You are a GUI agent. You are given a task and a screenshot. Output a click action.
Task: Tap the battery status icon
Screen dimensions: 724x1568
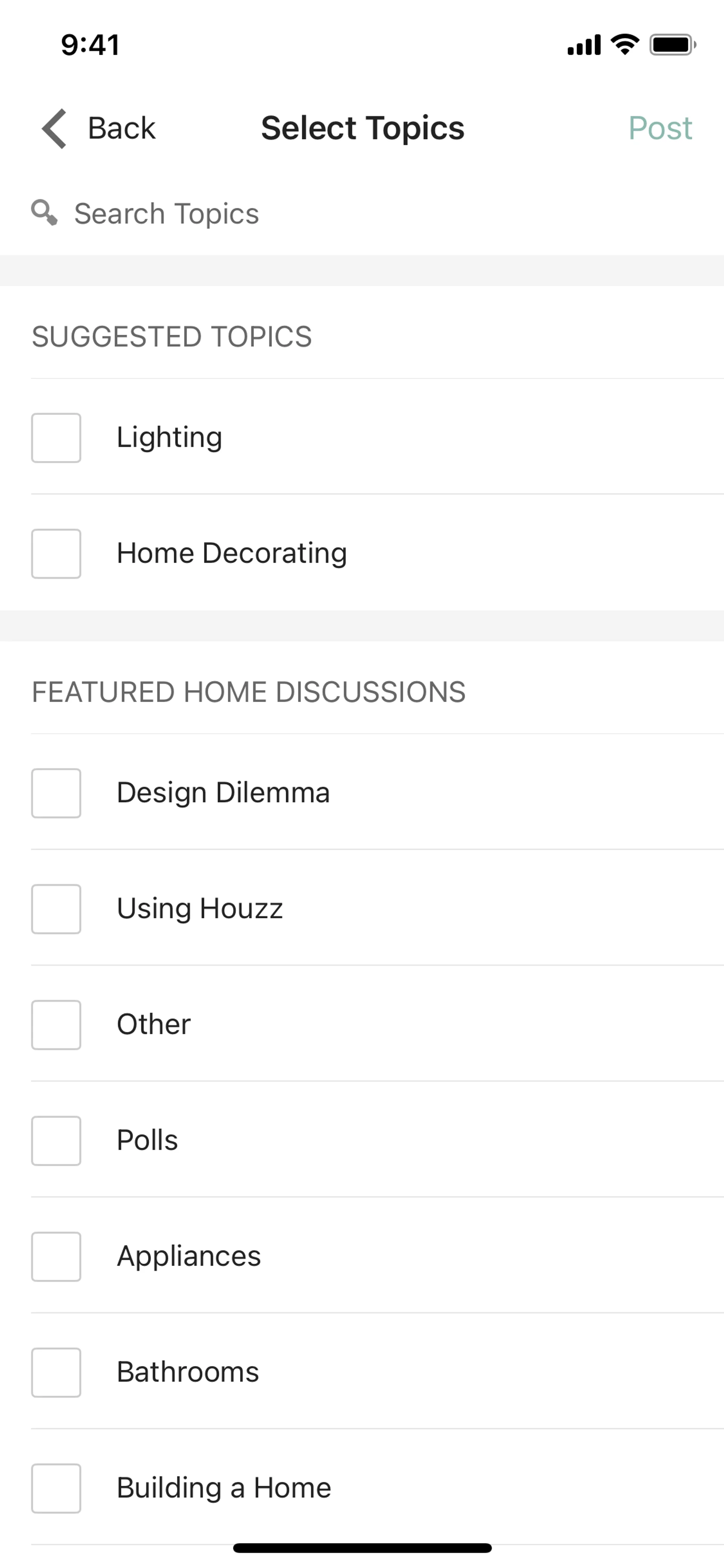pyautogui.click(x=672, y=45)
